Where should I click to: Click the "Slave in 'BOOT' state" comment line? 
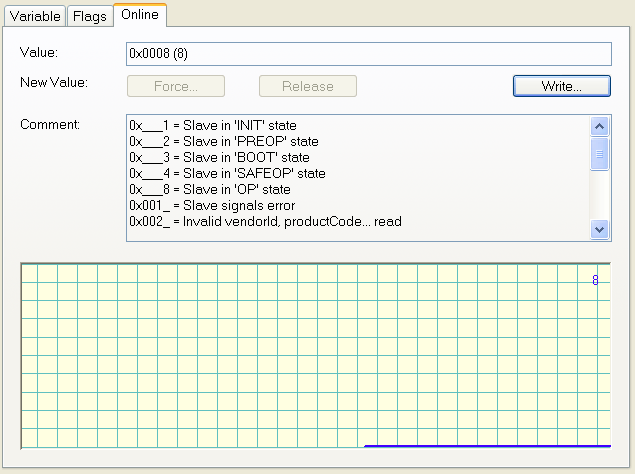click(219, 157)
